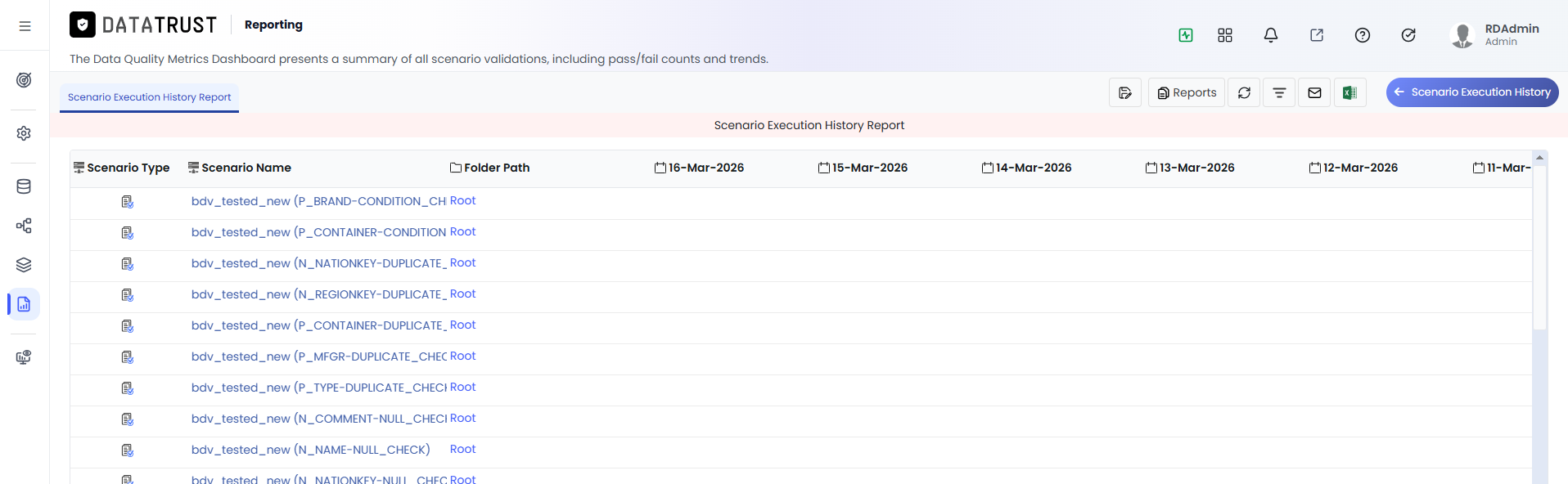Sort by Scenario Name column header
Image resolution: width=1568 pixels, height=484 pixels.
tap(246, 168)
